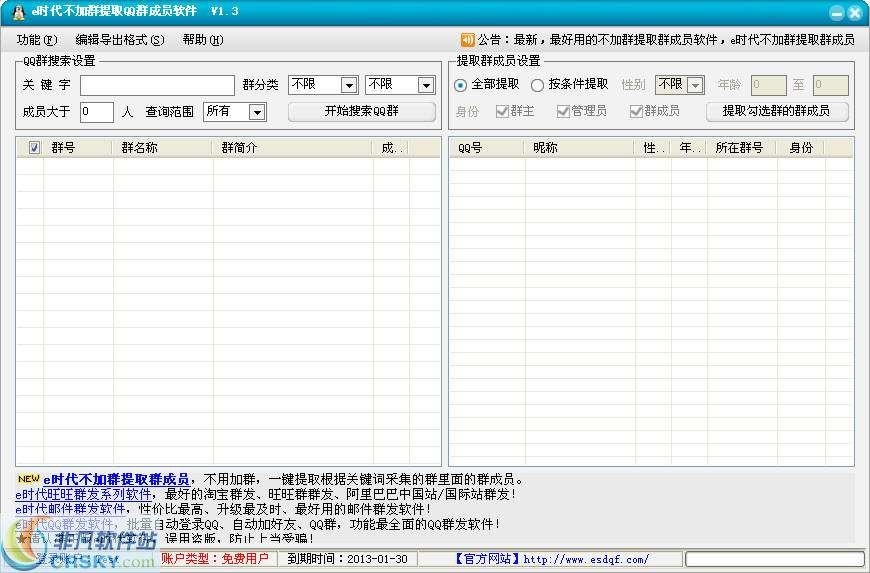
Task: Click the 成员大于 member count field
Action: pyautogui.click(x=97, y=112)
